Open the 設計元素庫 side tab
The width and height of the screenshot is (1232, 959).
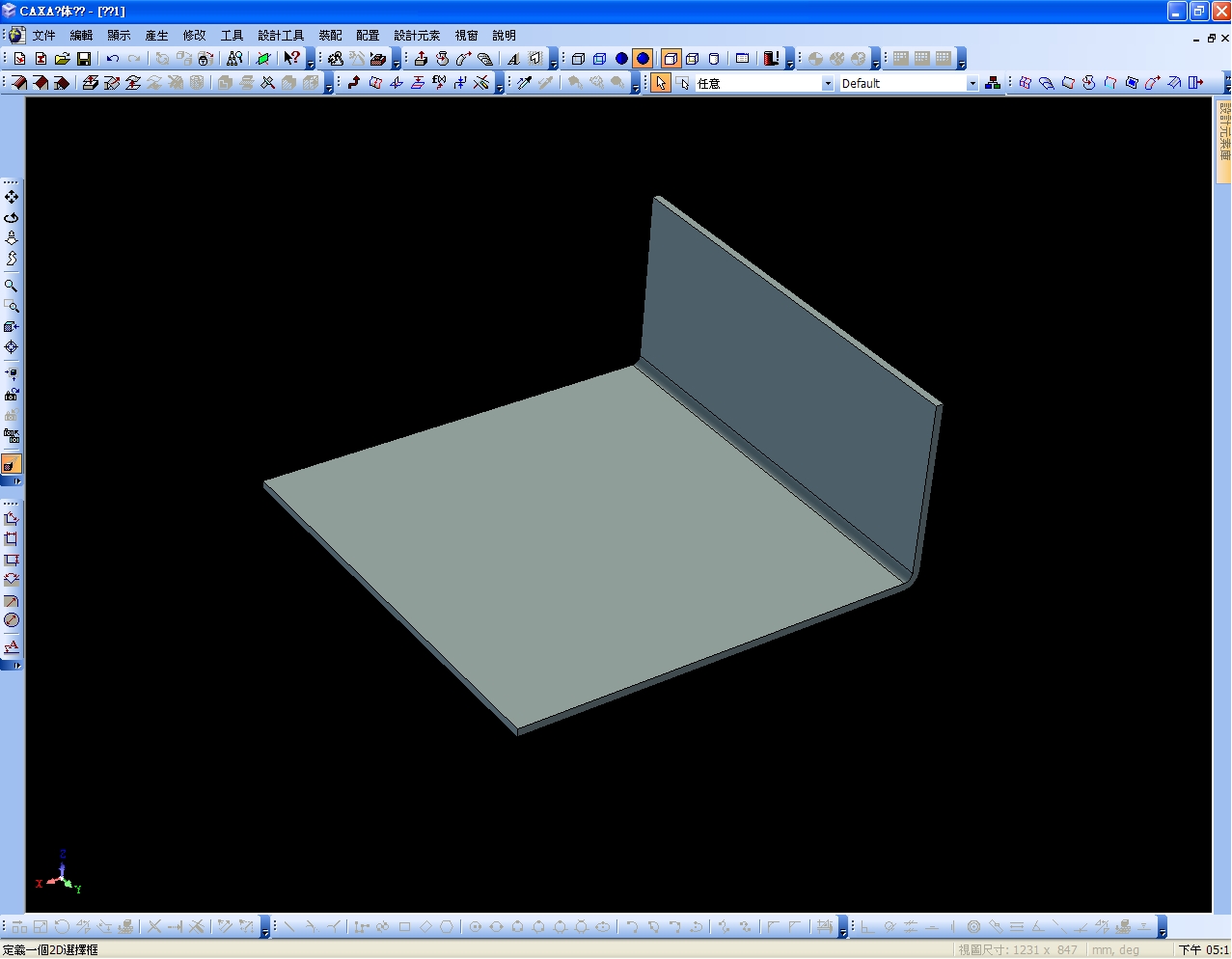pyautogui.click(x=1224, y=140)
